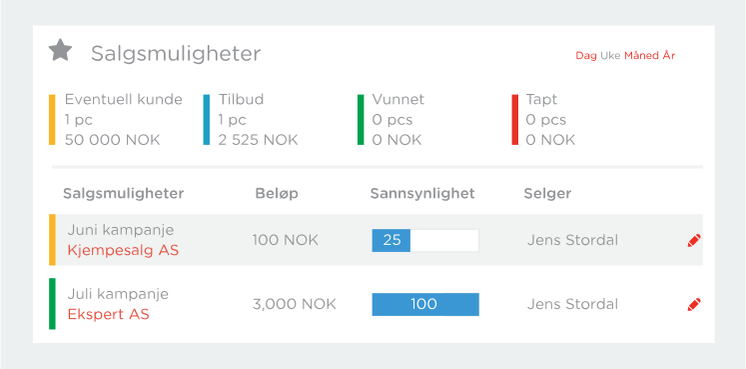Screen dimensions: 746x369
Task: Click the 100 probability bar
Action: click(x=425, y=304)
